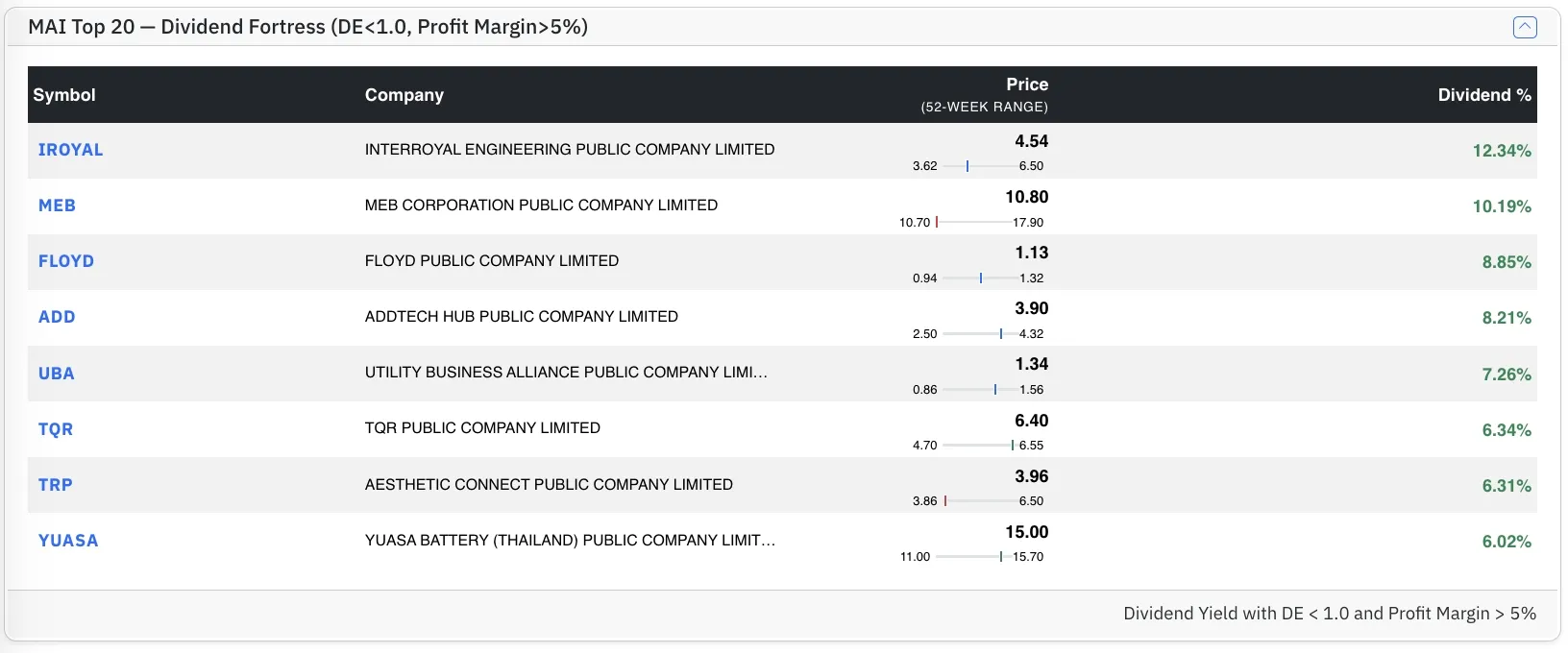1568x653 pixels.
Task: Click the Price column header
Action: click(x=1027, y=85)
